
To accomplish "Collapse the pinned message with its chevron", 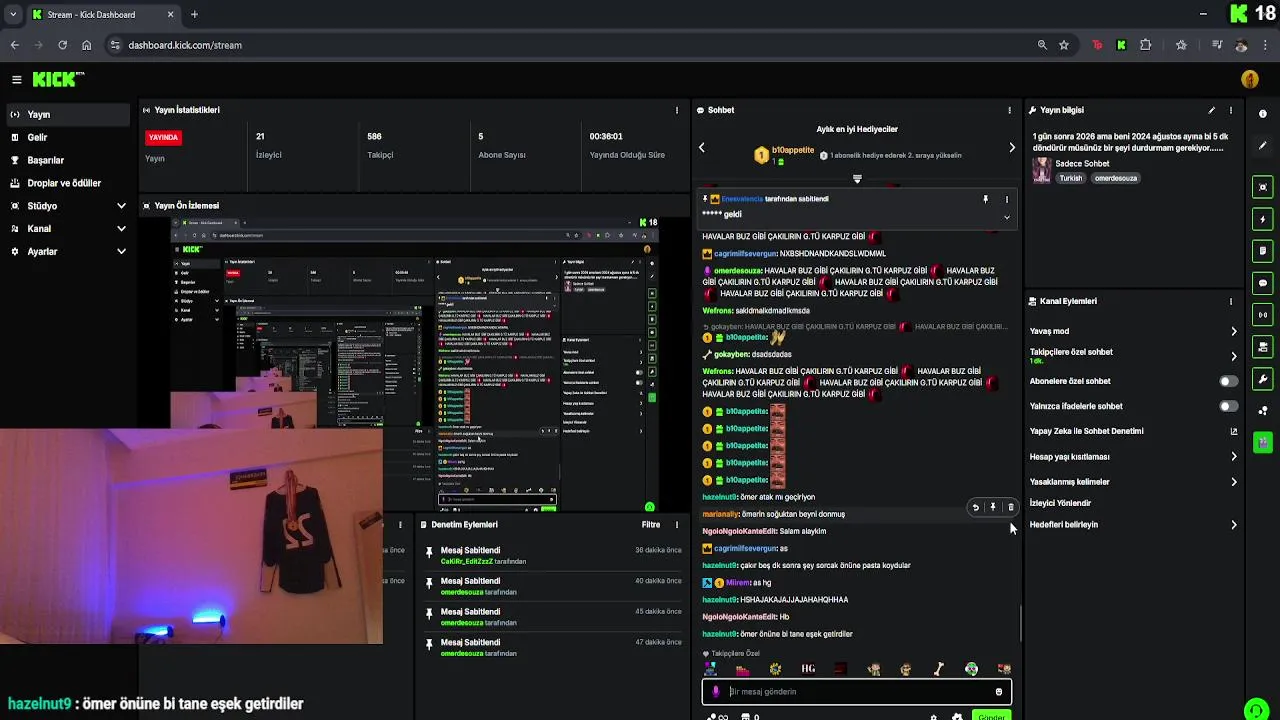I will click(1006, 216).
